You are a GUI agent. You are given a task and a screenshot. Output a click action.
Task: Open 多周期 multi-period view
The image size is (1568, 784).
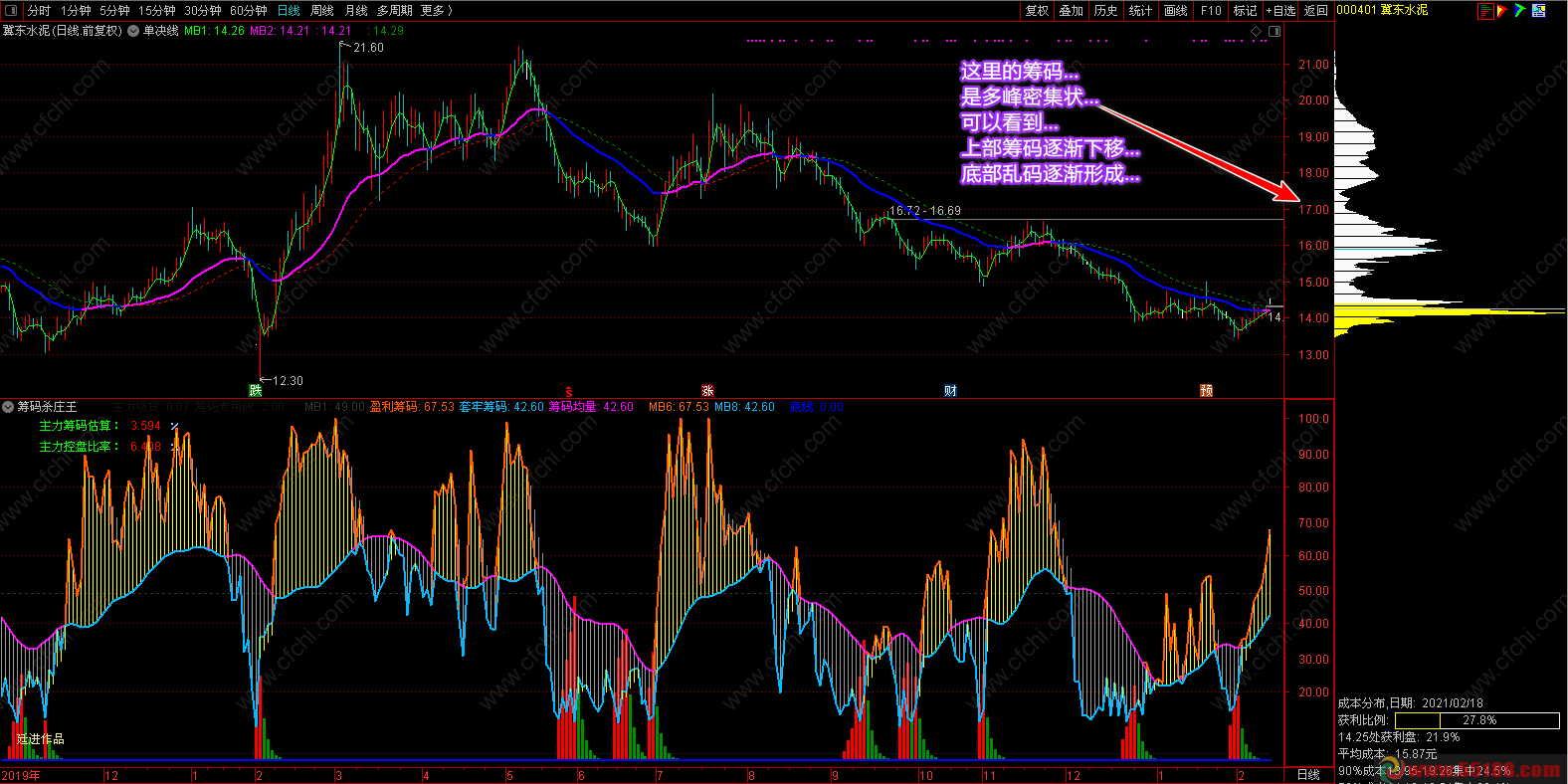[x=395, y=11]
